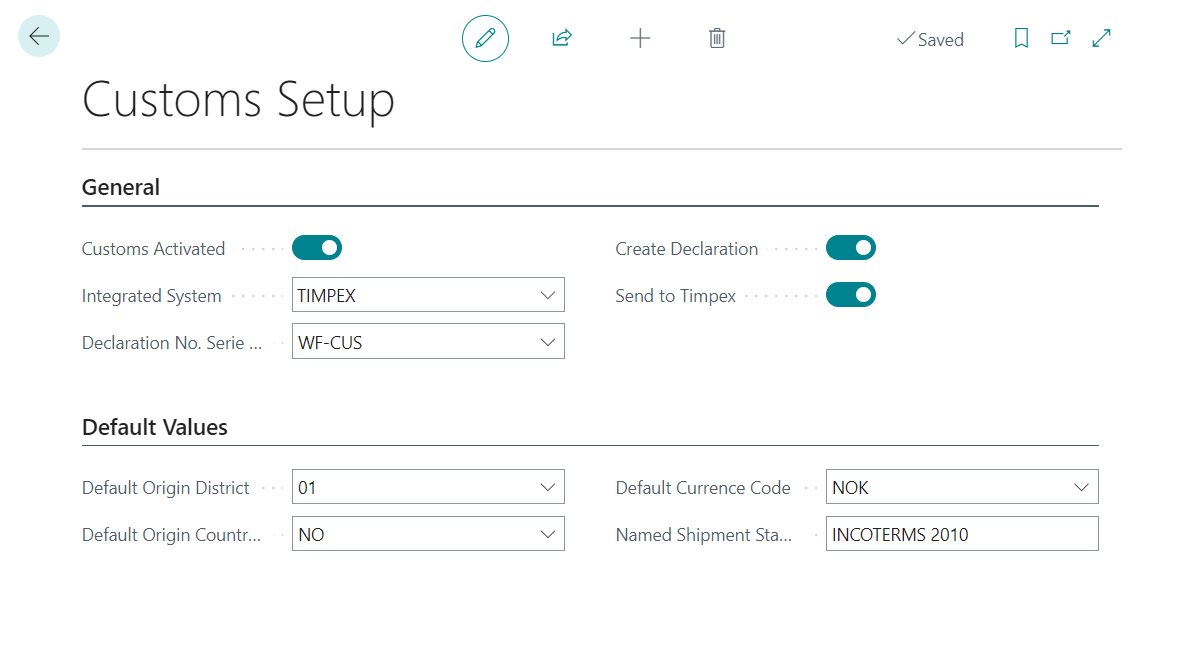Open page in new window icon

click(1061, 39)
